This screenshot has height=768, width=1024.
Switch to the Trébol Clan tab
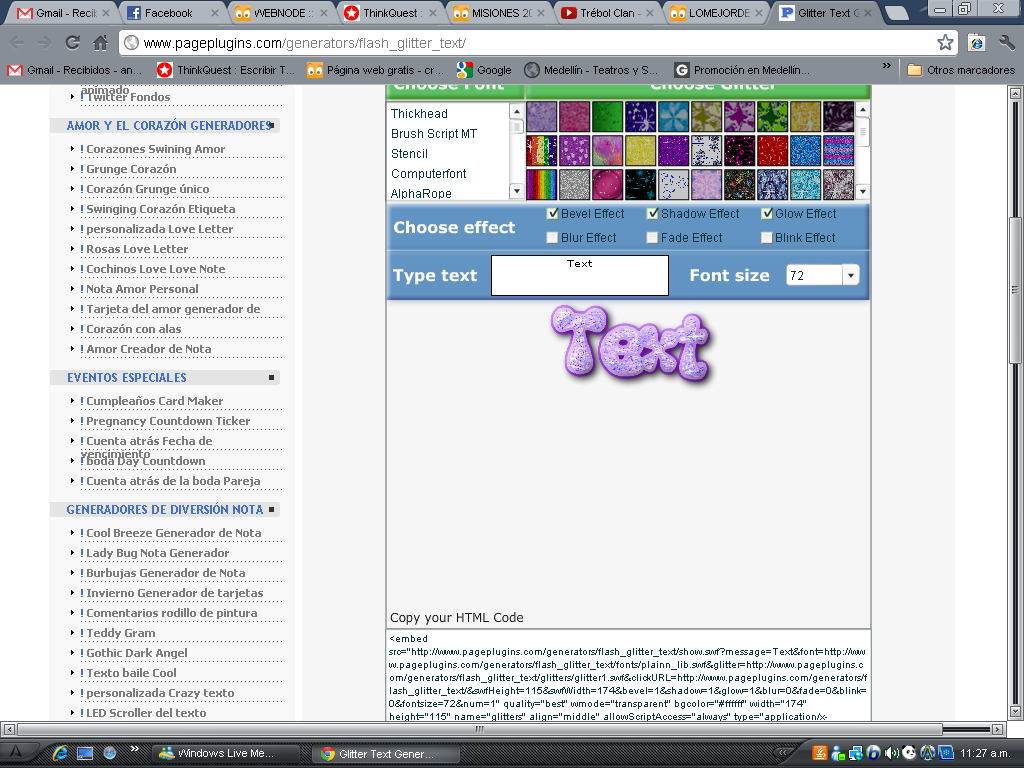(x=607, y=13)
